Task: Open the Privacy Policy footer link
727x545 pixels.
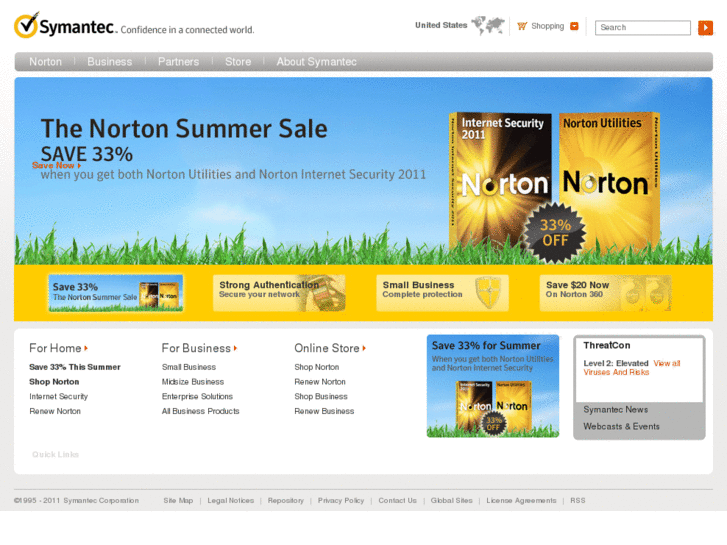Action: pyautogui.click(x=341, y=500)
